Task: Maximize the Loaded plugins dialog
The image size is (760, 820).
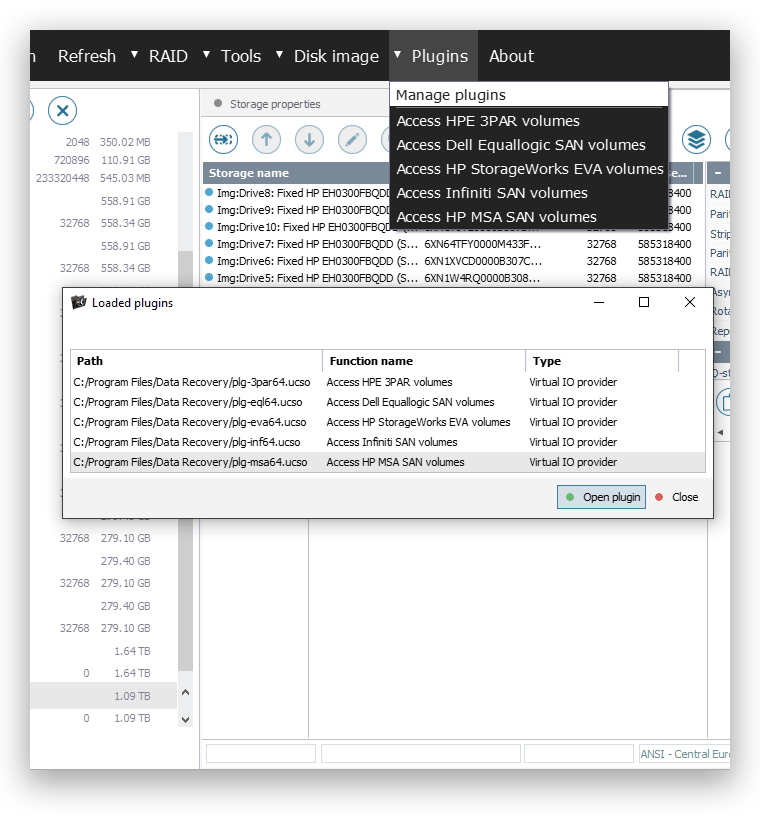Action: pos(644,302)
